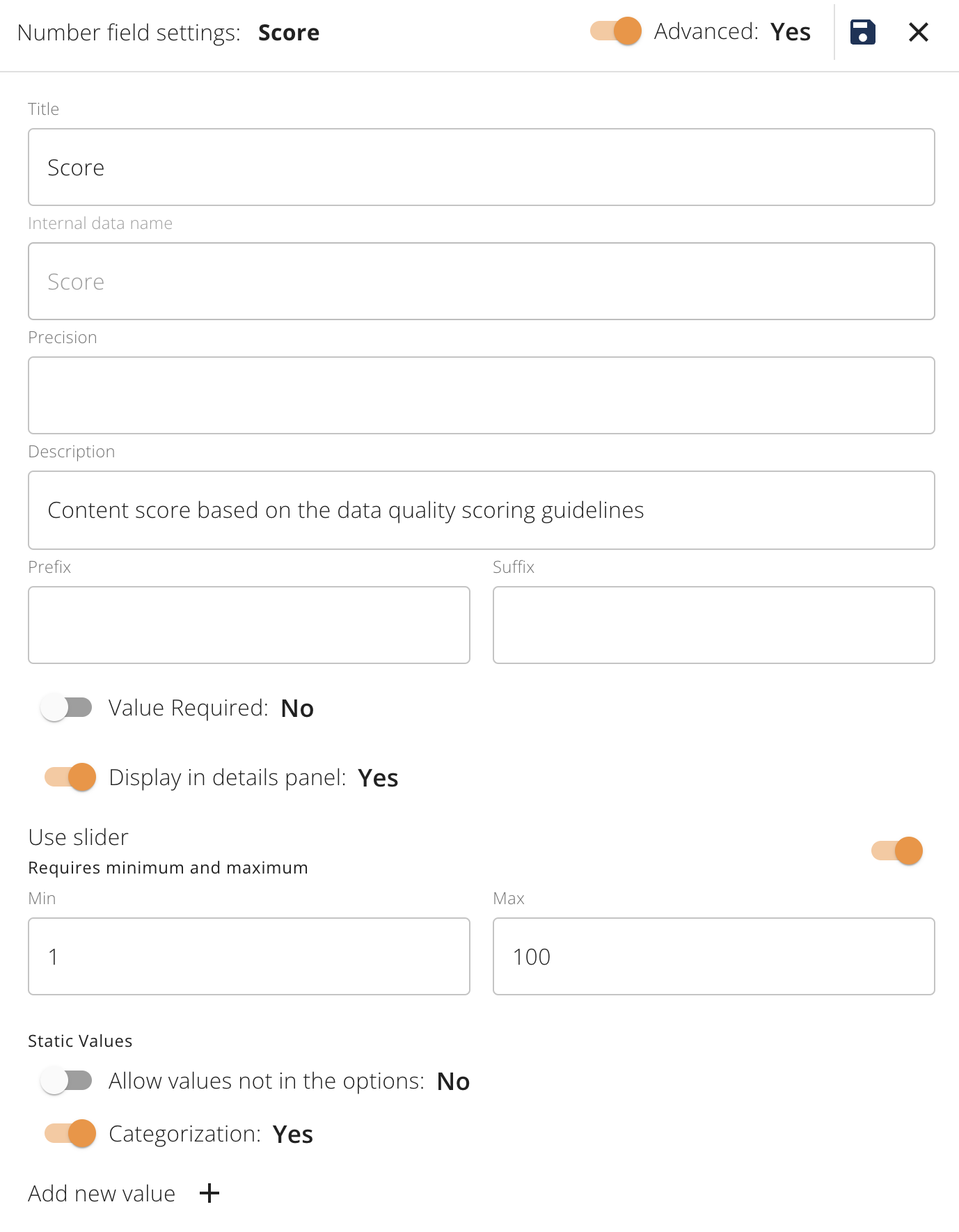Switch off the Use slider toggle
The image size is (959, 1232).
pyautogui.click(x=896, y=851)
